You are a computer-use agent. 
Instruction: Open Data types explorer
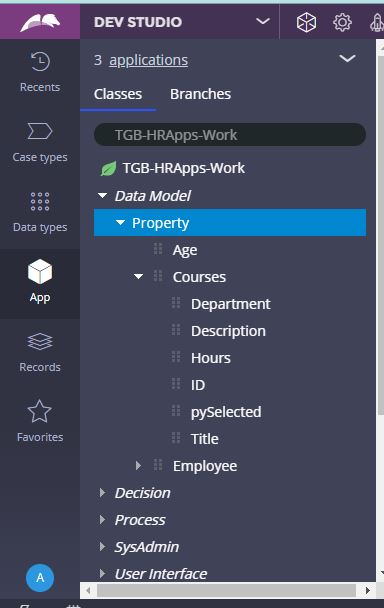pos(40,212)
